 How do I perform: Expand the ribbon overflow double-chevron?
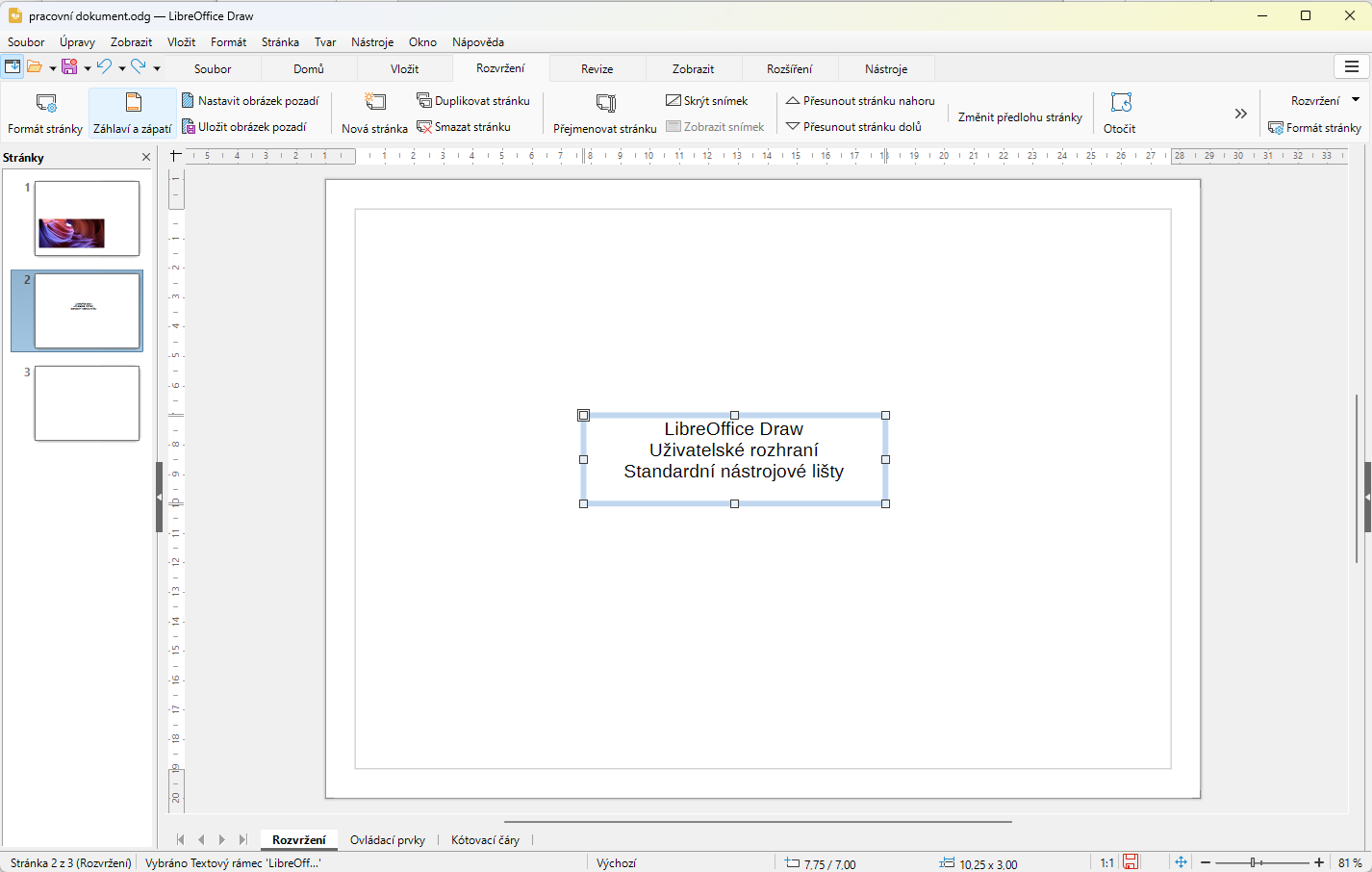coord(1241,114)
